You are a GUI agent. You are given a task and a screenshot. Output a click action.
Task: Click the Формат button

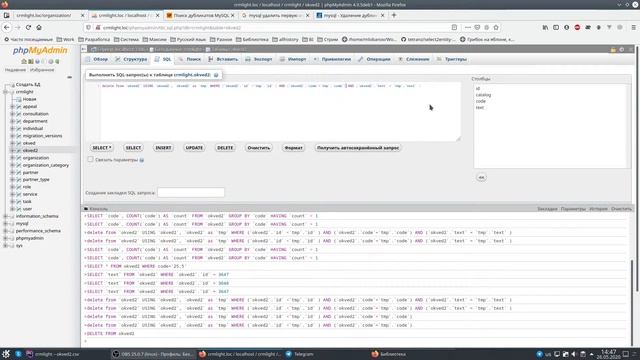(293, 148)
